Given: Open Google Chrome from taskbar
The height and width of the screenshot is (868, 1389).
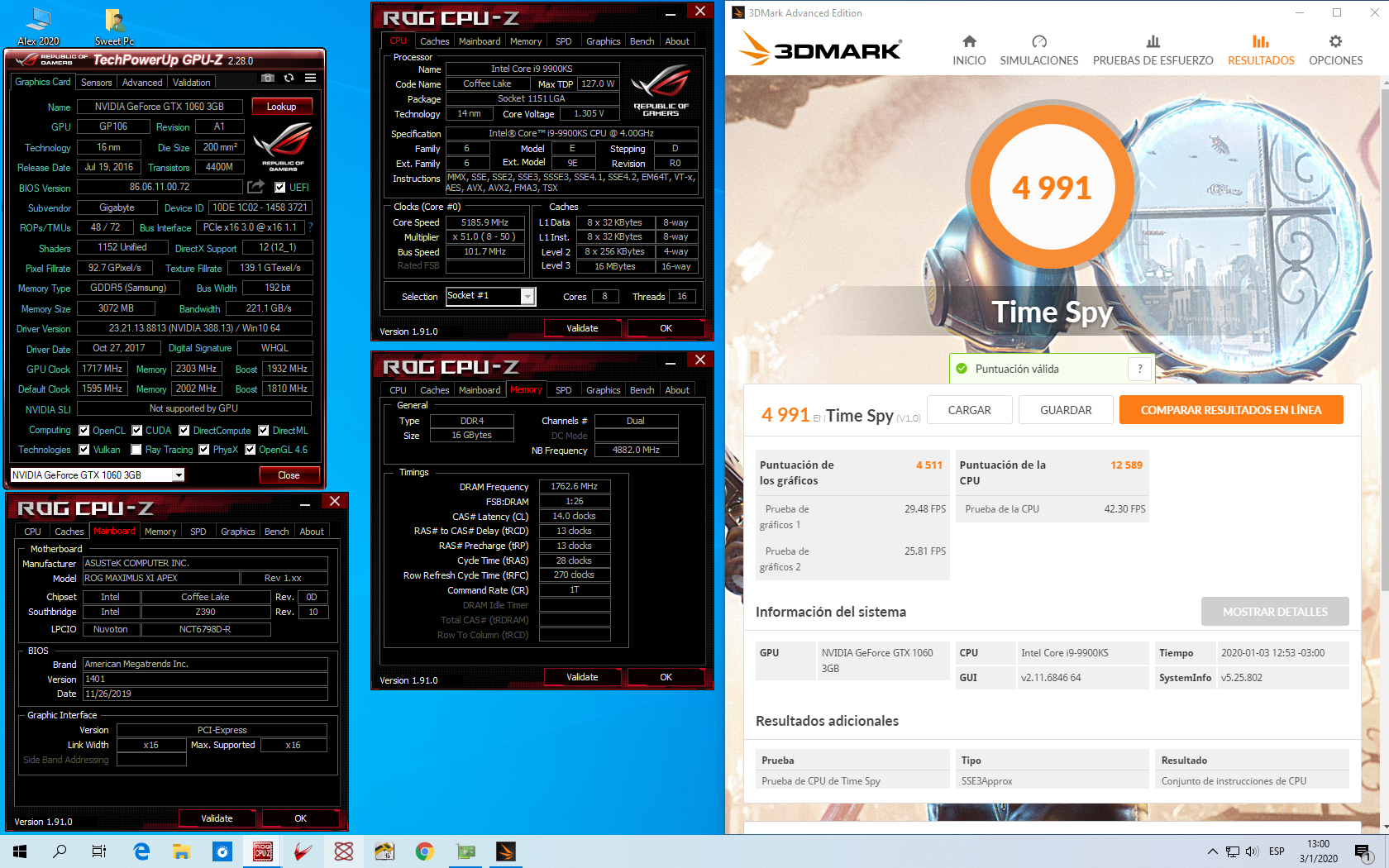Looking at the screenshot, I should point(425,851).
